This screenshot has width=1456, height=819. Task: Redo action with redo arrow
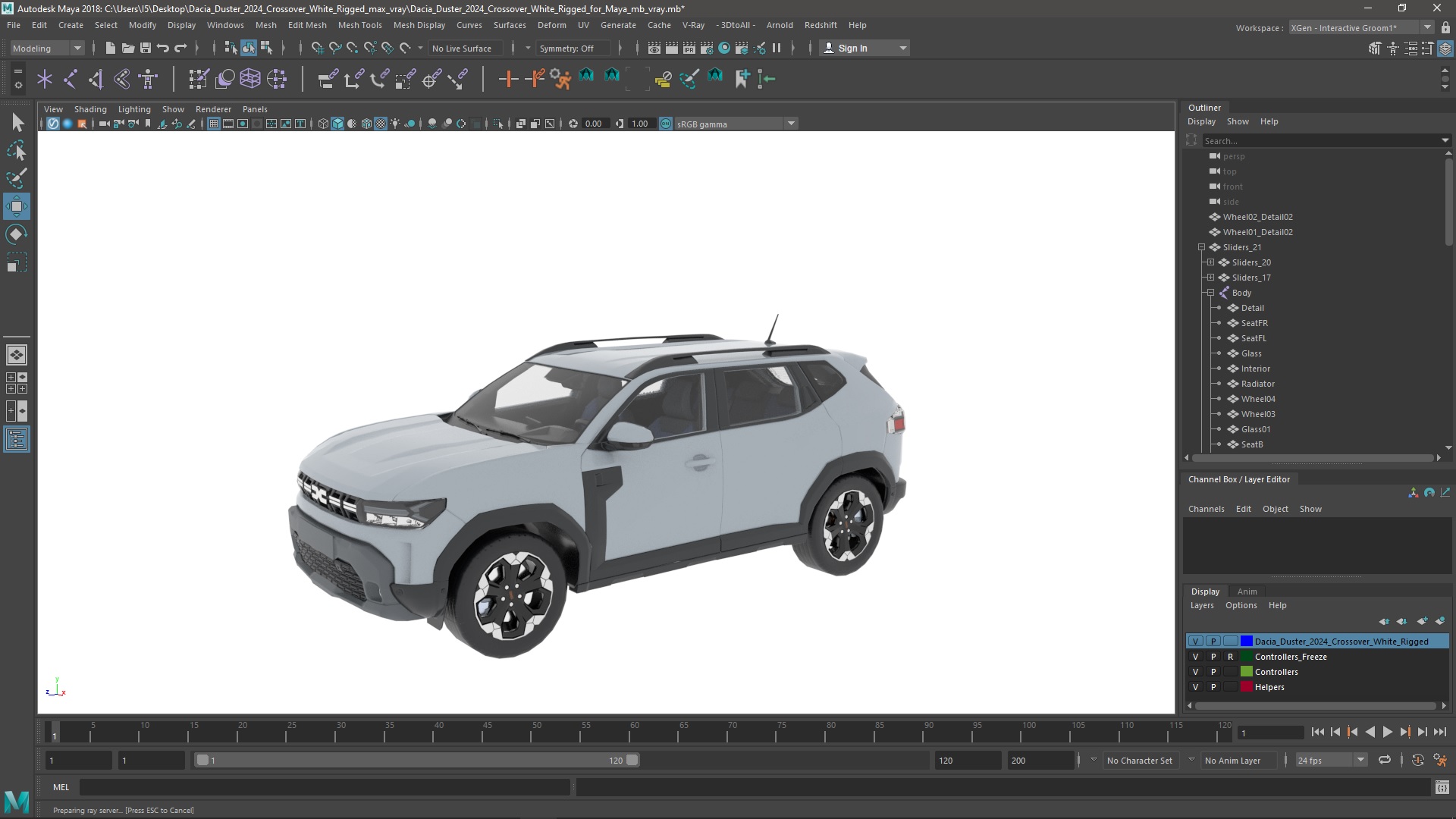(x=180, y=48)
